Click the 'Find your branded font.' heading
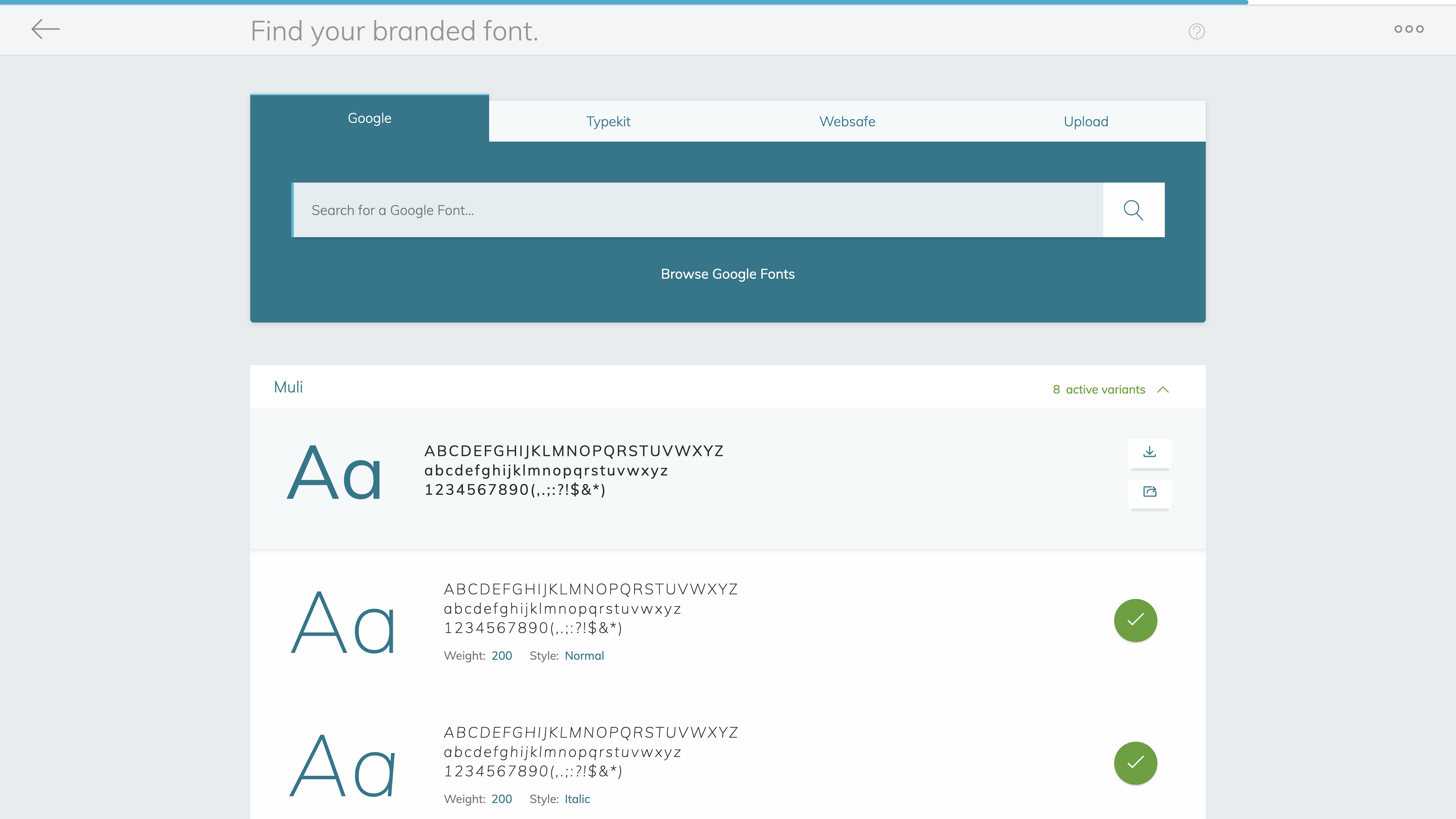The image size is (1456, 819). (394, 31)
